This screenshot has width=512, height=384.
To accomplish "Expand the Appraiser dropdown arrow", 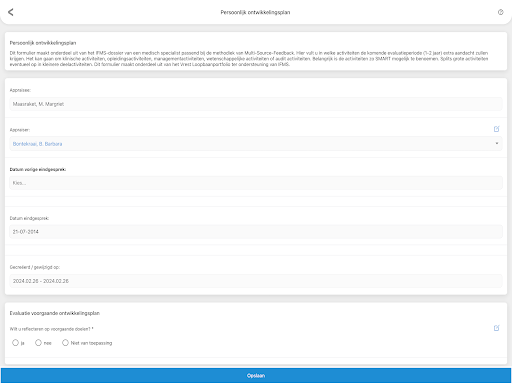I will pyautogui.click(x=497, y=144).
